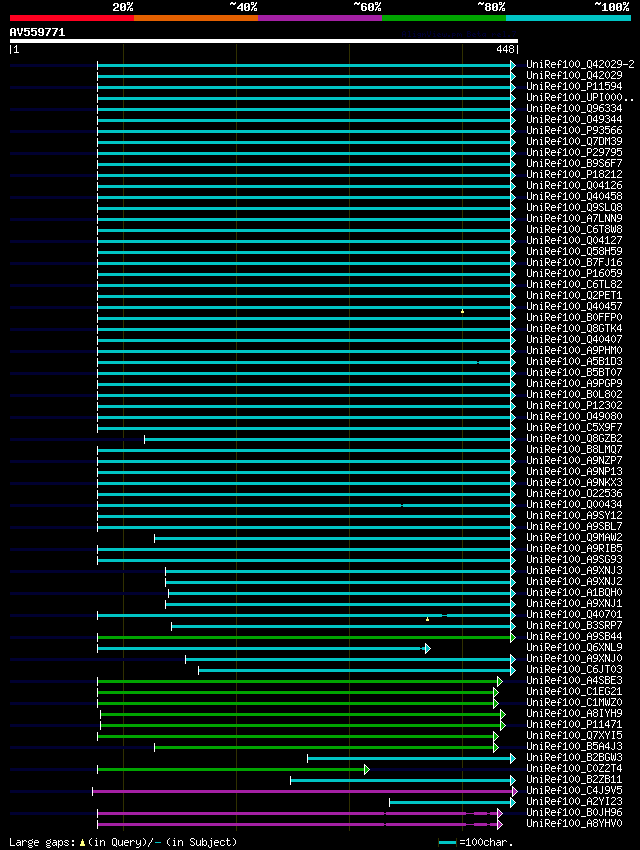Click the UniRef100_P93566 label
Viewport: 640px width, 850px height.
[x=574, y=131]
